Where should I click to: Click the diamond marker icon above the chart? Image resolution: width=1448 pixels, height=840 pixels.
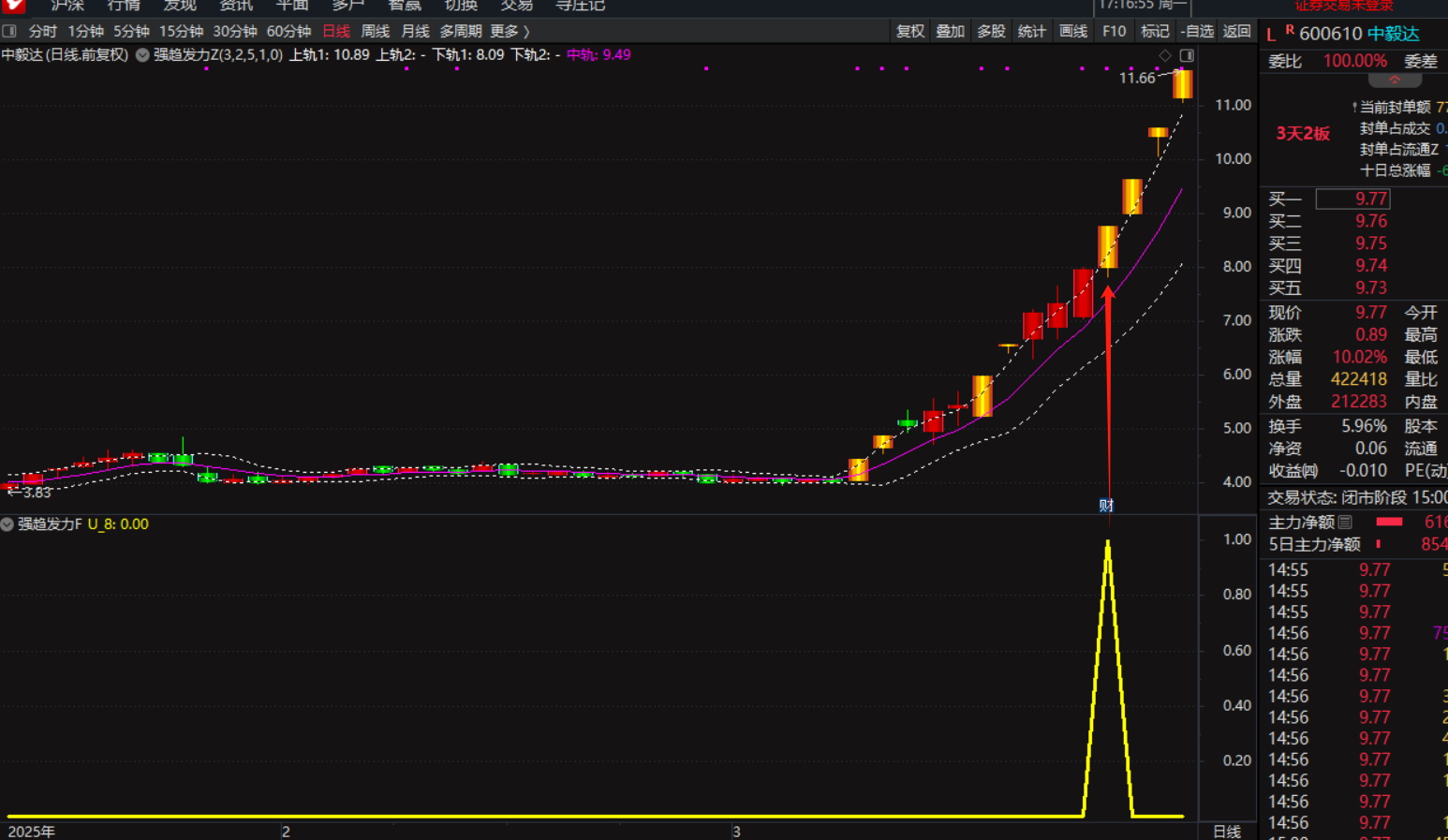[1165, 56]
